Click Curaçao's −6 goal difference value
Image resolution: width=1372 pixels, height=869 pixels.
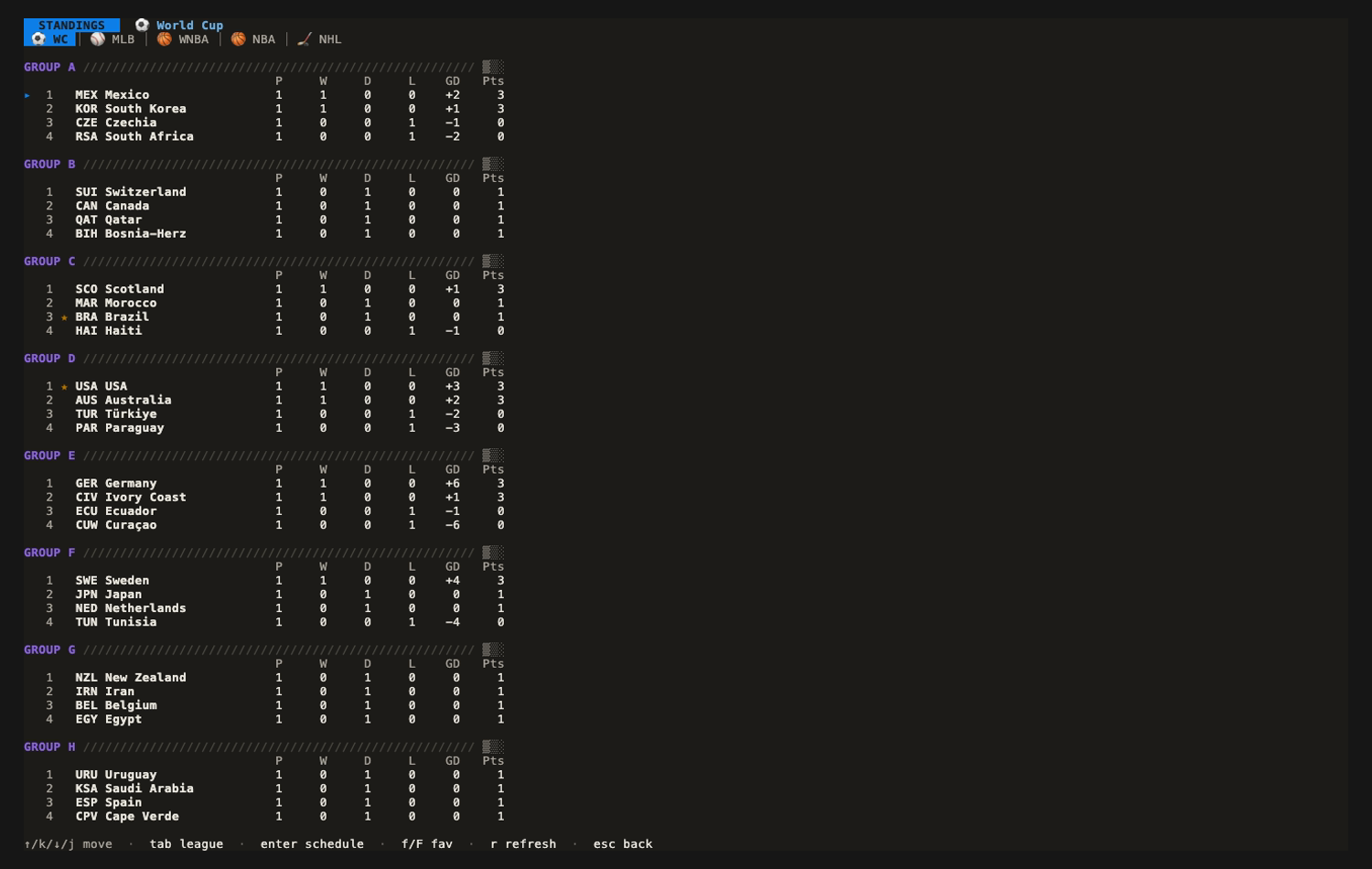(x=453, y=525)
